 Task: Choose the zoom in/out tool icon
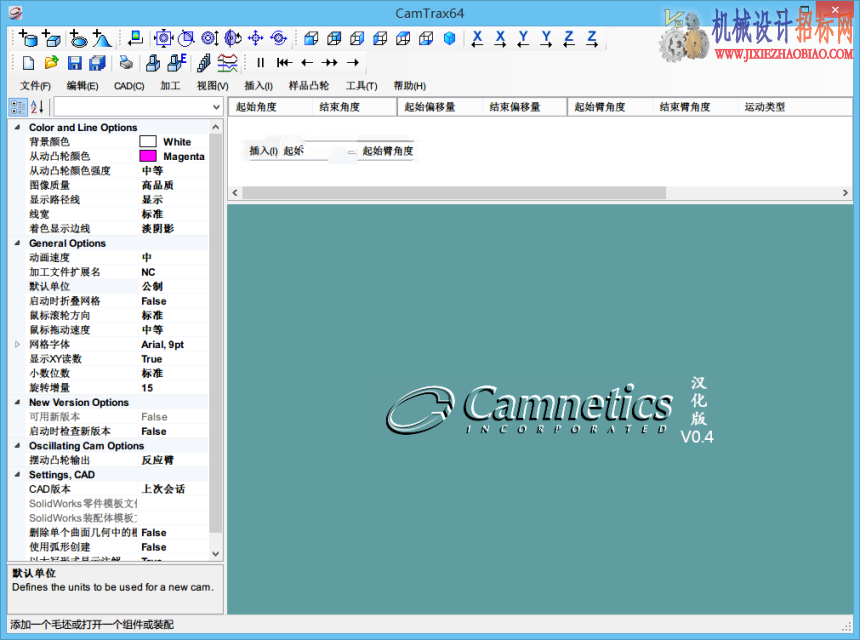pos(210,38)
